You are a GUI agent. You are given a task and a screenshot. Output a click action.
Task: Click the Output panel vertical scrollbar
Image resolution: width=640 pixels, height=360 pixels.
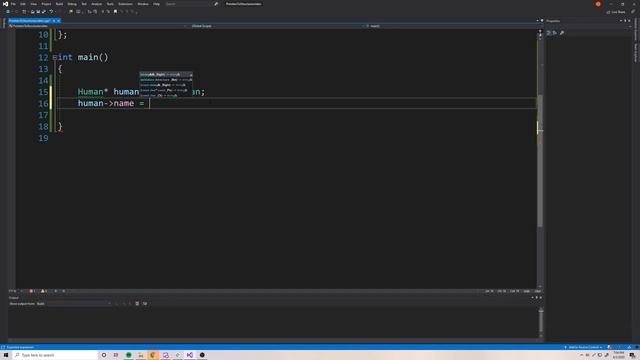pyautogui.click(x=541, y=322)
